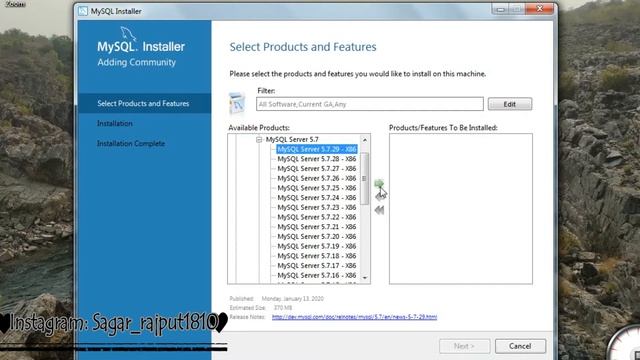Viewport: 640px width, 360px height.
Task: Click the Edit filter button
Action: [x=510, y=104]
